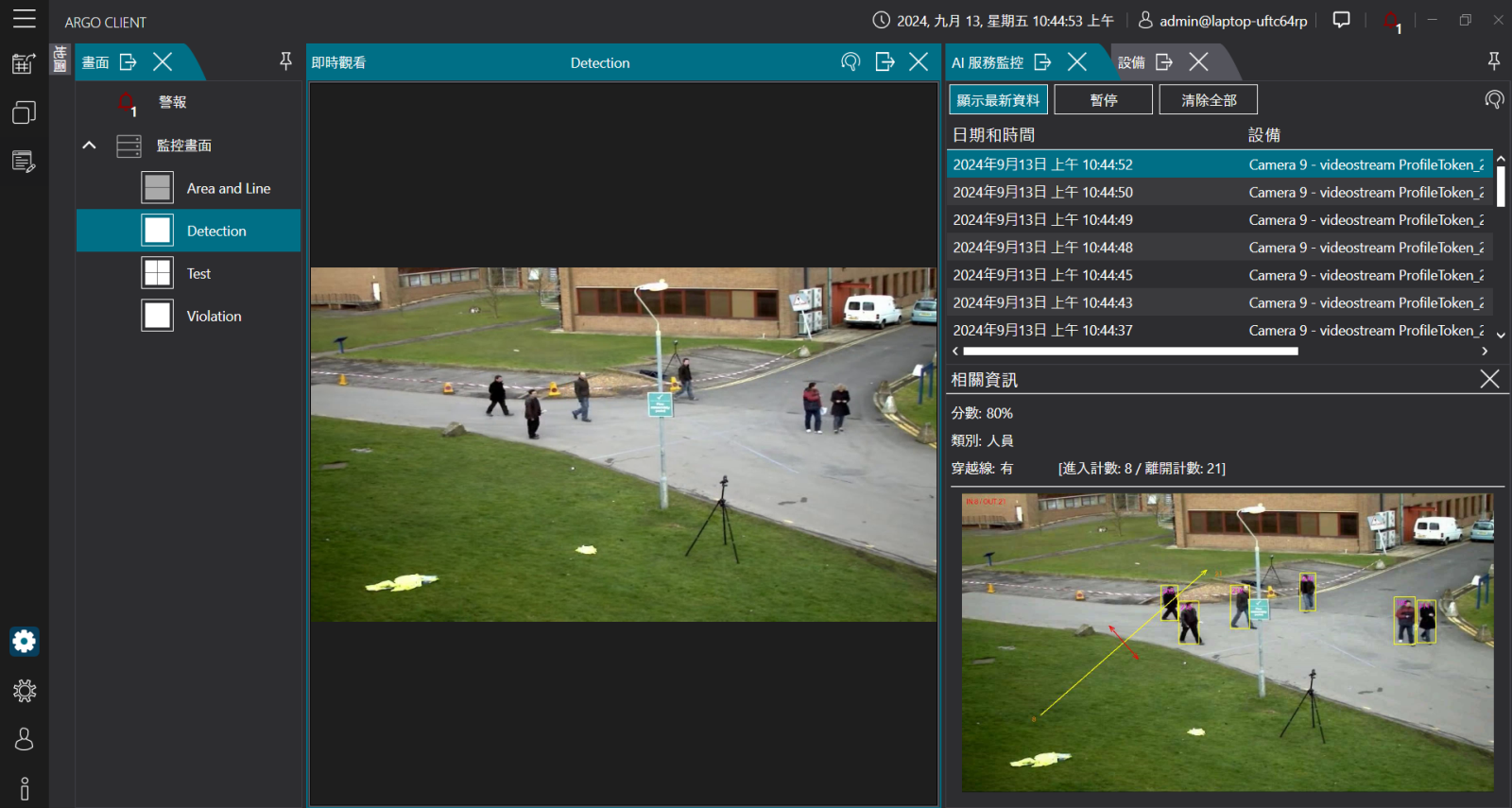This screenshot has height=808, width=1512.
Task: Open the alarm bell notification in title bar
Action: (1391, 21)
